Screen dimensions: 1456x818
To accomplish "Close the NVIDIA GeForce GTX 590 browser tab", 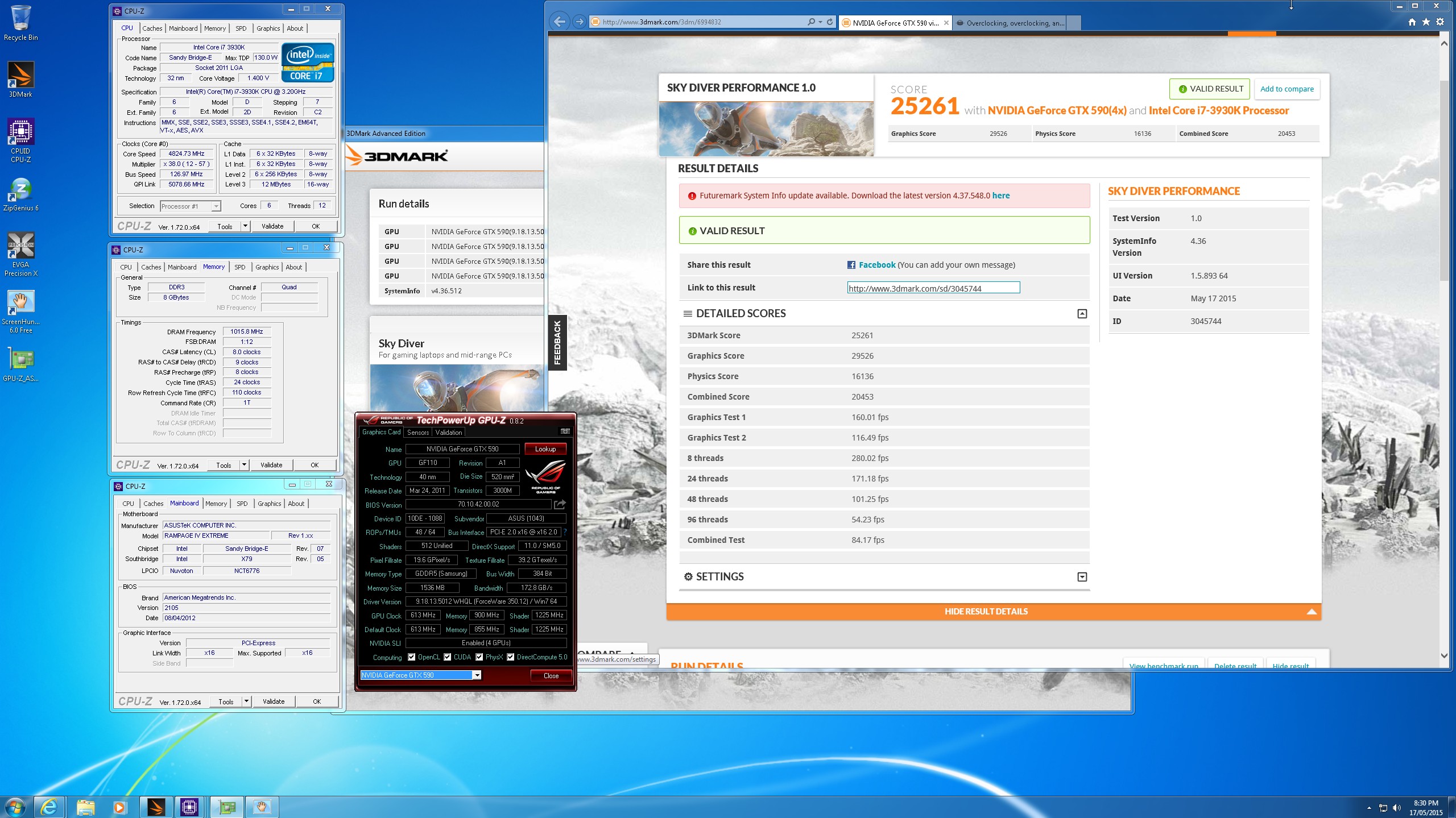I will (x=946, y=23).
